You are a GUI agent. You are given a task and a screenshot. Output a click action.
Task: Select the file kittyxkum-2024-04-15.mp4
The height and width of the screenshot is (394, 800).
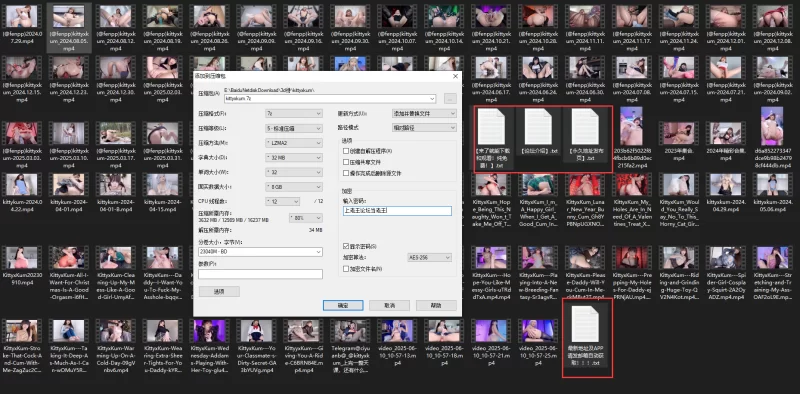pyautogui.click(x=163, y=193)
